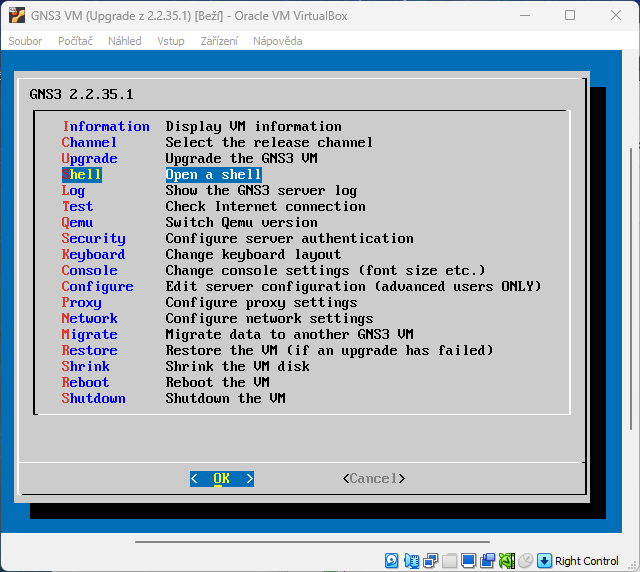Click the display status icon
The width and height of the screenshot is (640, 572).
[x=468, y=561]
